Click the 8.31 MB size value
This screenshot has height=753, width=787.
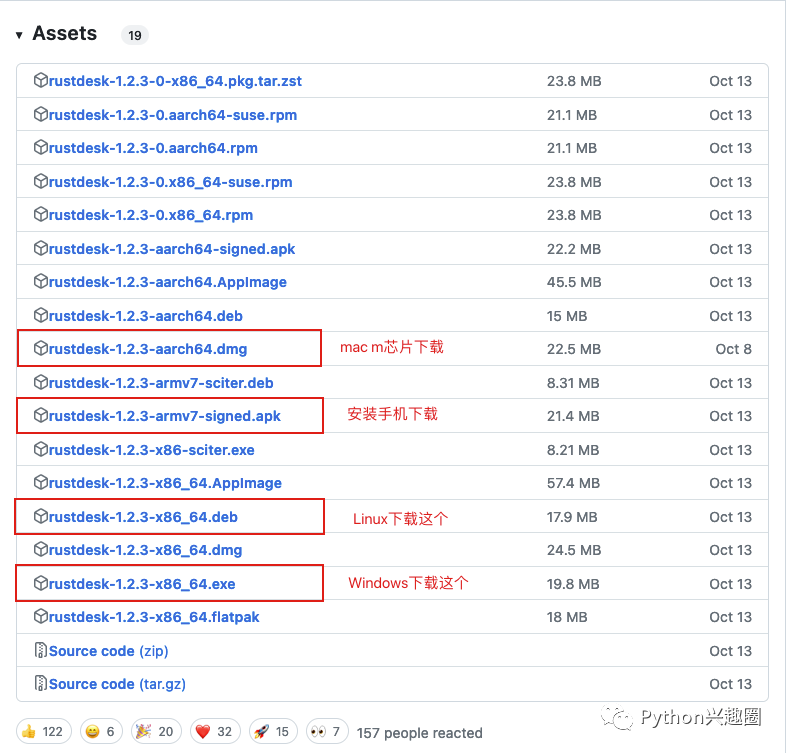(x=573, y=383)
